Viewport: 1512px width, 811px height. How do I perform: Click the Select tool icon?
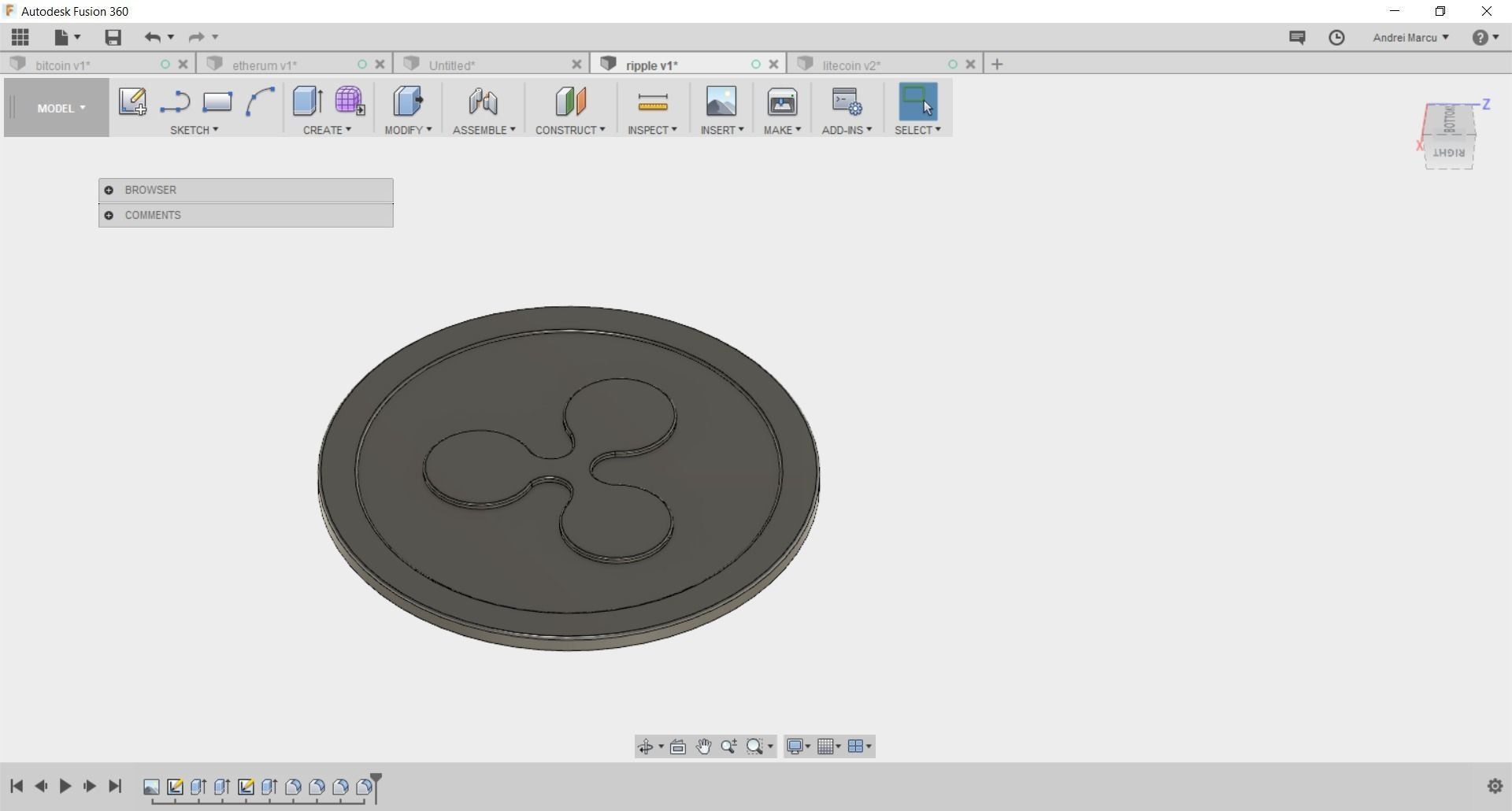[917, 102]
